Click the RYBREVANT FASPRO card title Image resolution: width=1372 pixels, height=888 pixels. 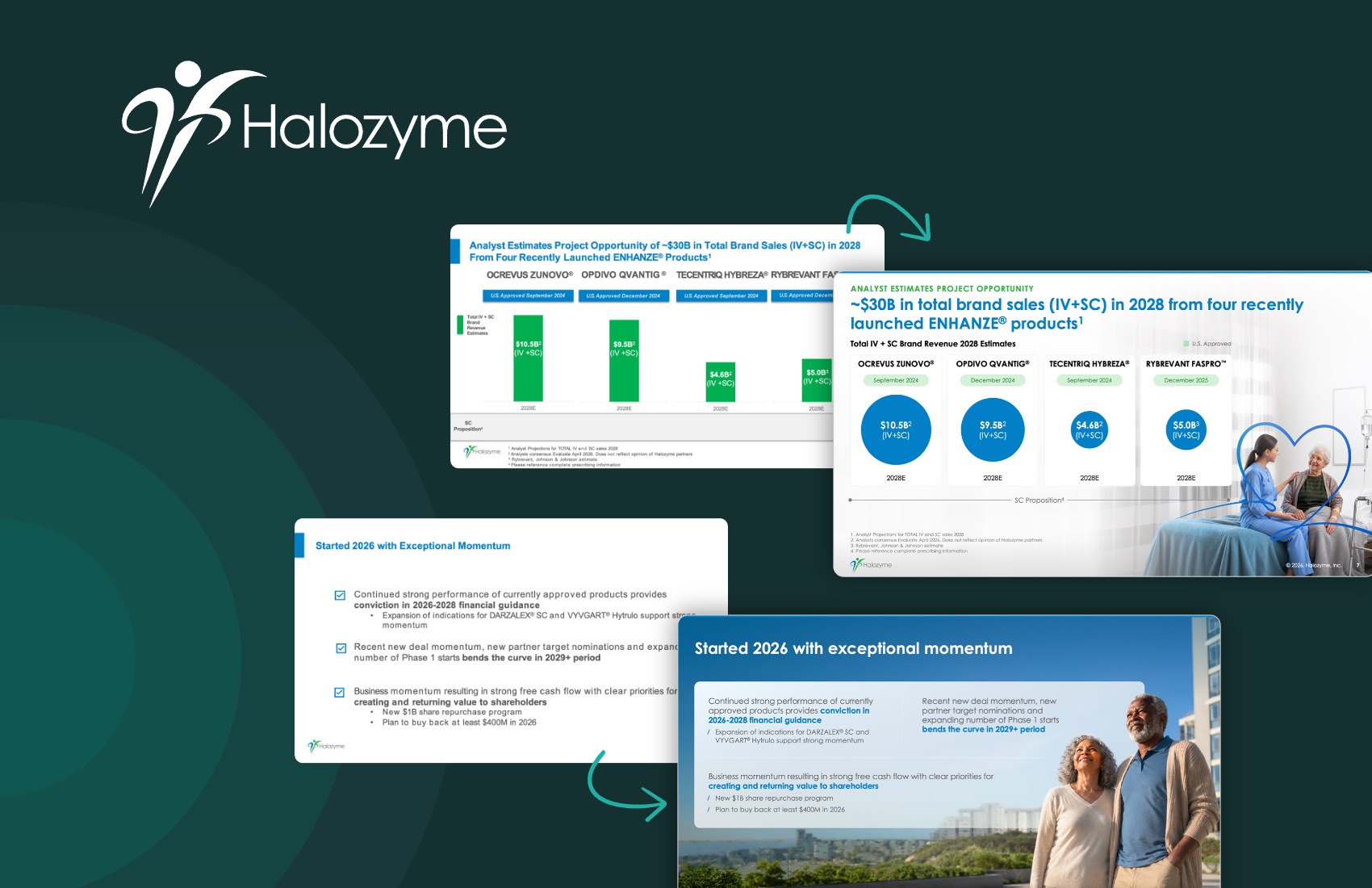pyautogui.click(x=1186, y=364)
